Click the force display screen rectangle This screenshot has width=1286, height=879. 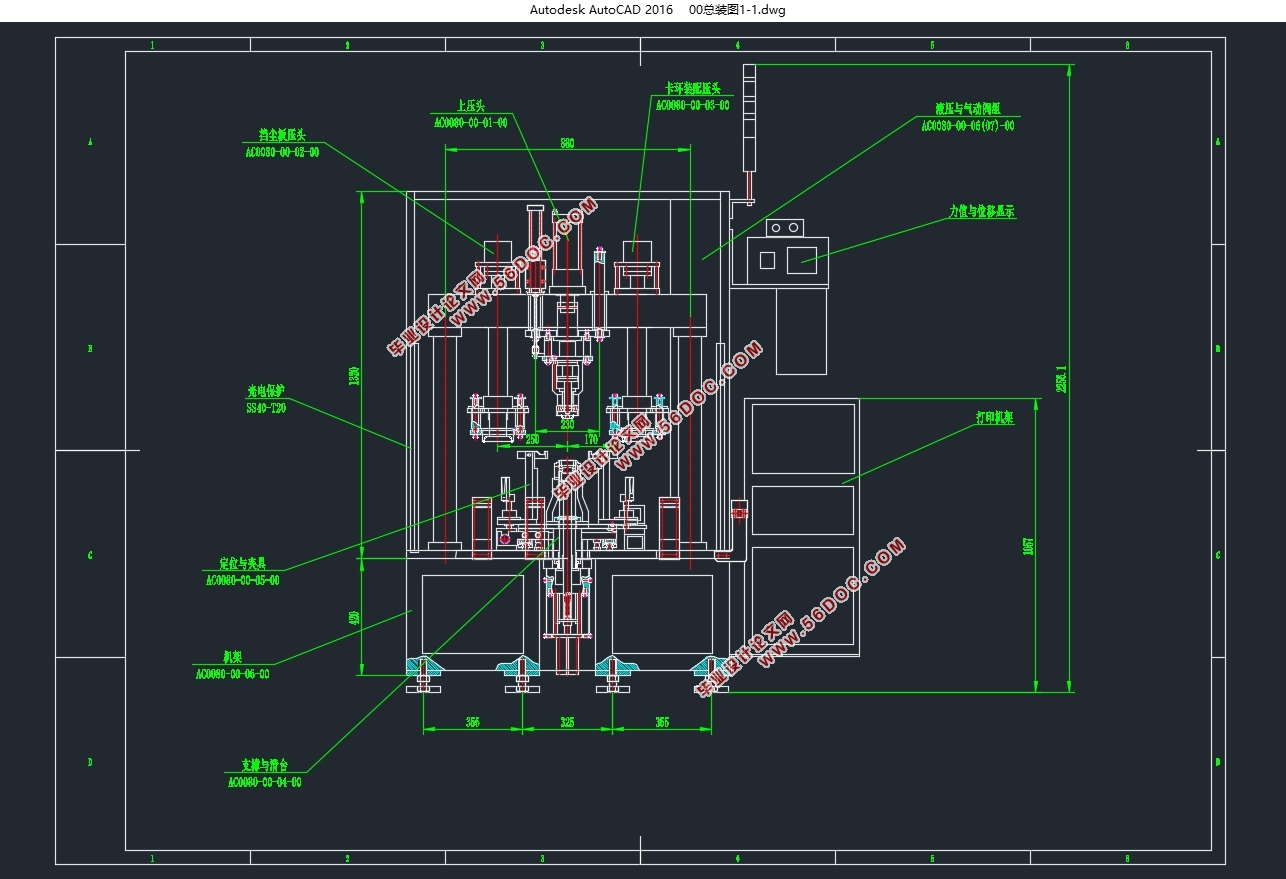click(802, 260)
